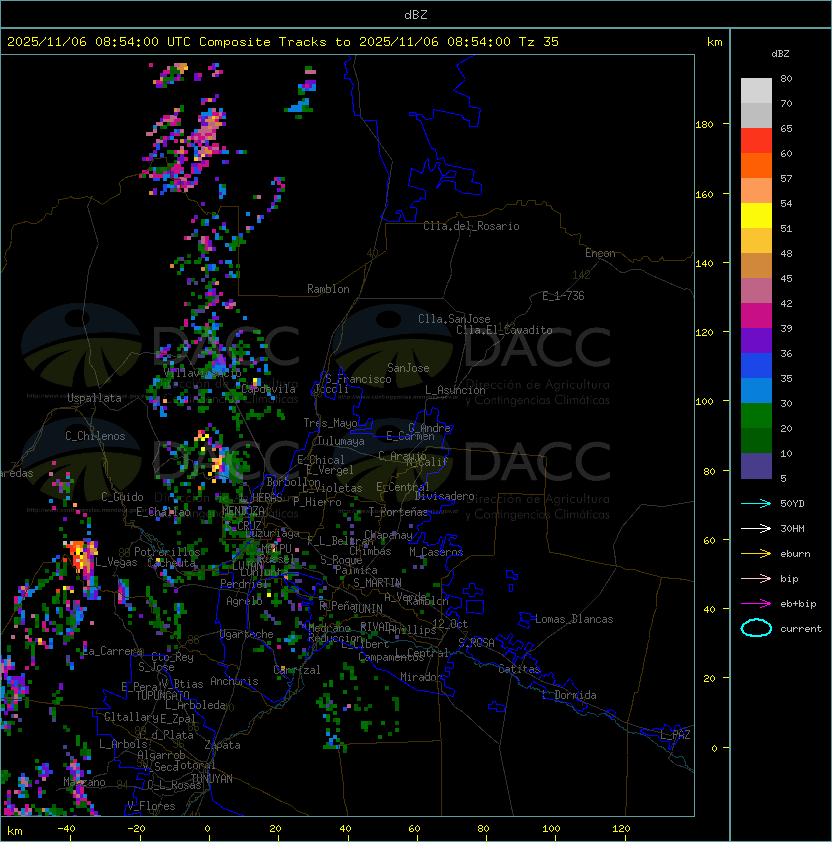Viewport: 832px width, 842px height.
Task: Click the Agrelo map label
Action: click(244, 601)
